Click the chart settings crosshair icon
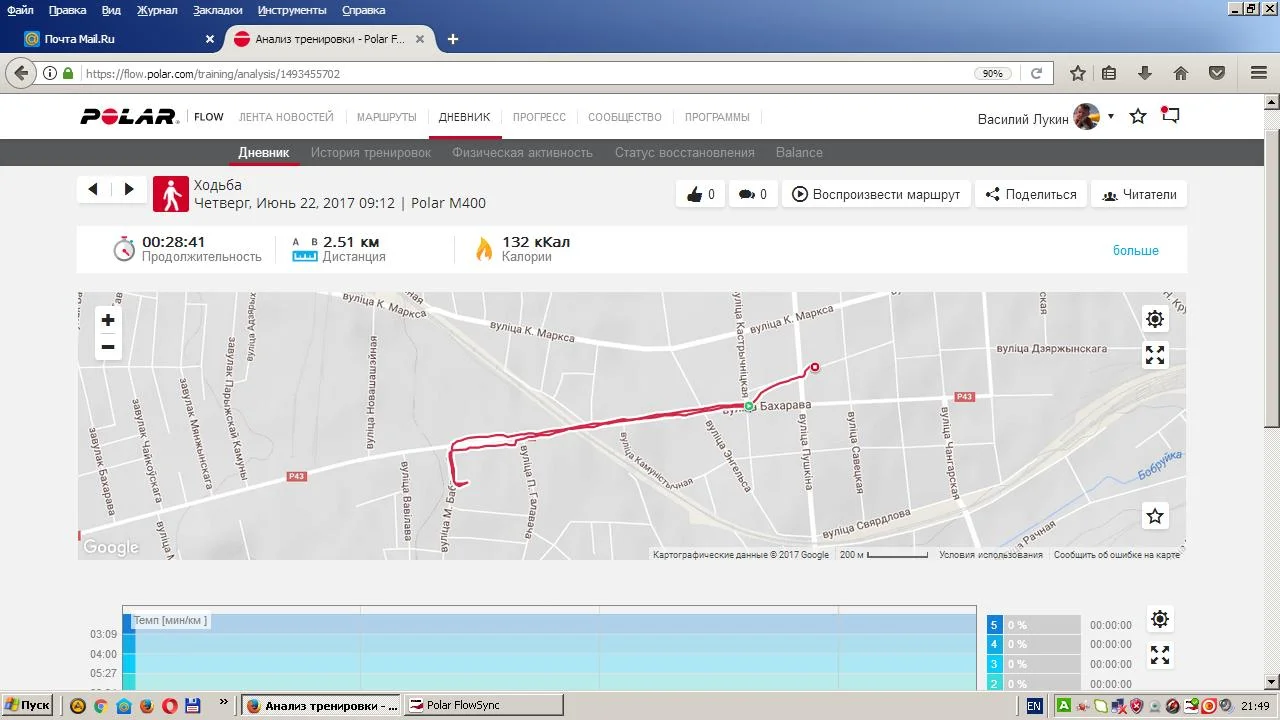Screen dimensions: 1280x720 tap(1160, 619)
